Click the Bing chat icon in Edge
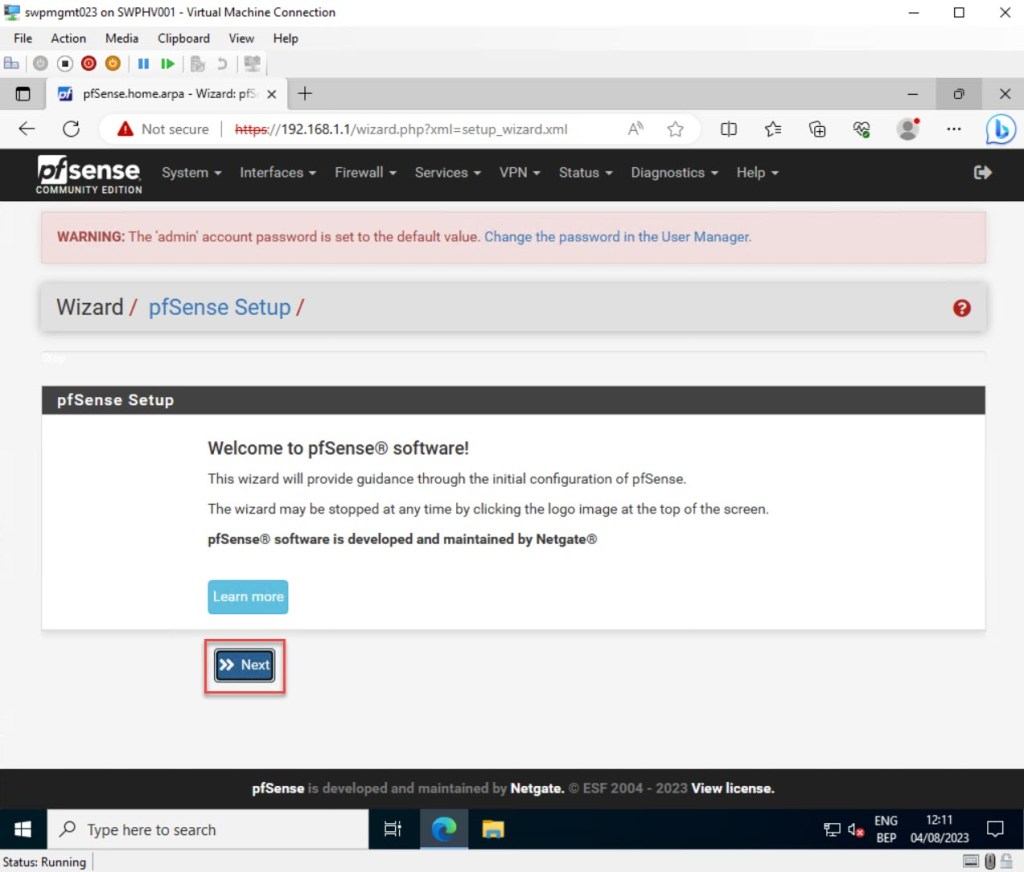The width and height of the screenshot is (1024, 872). tap(1000, 129)
